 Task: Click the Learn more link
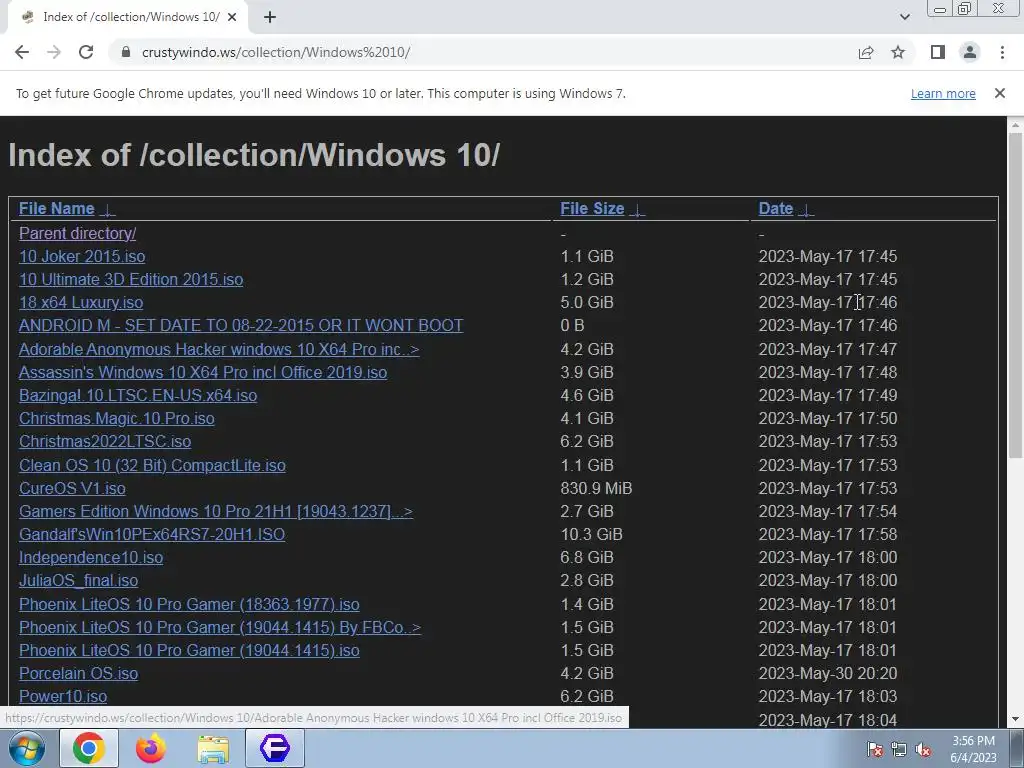[x=943, y=93]
